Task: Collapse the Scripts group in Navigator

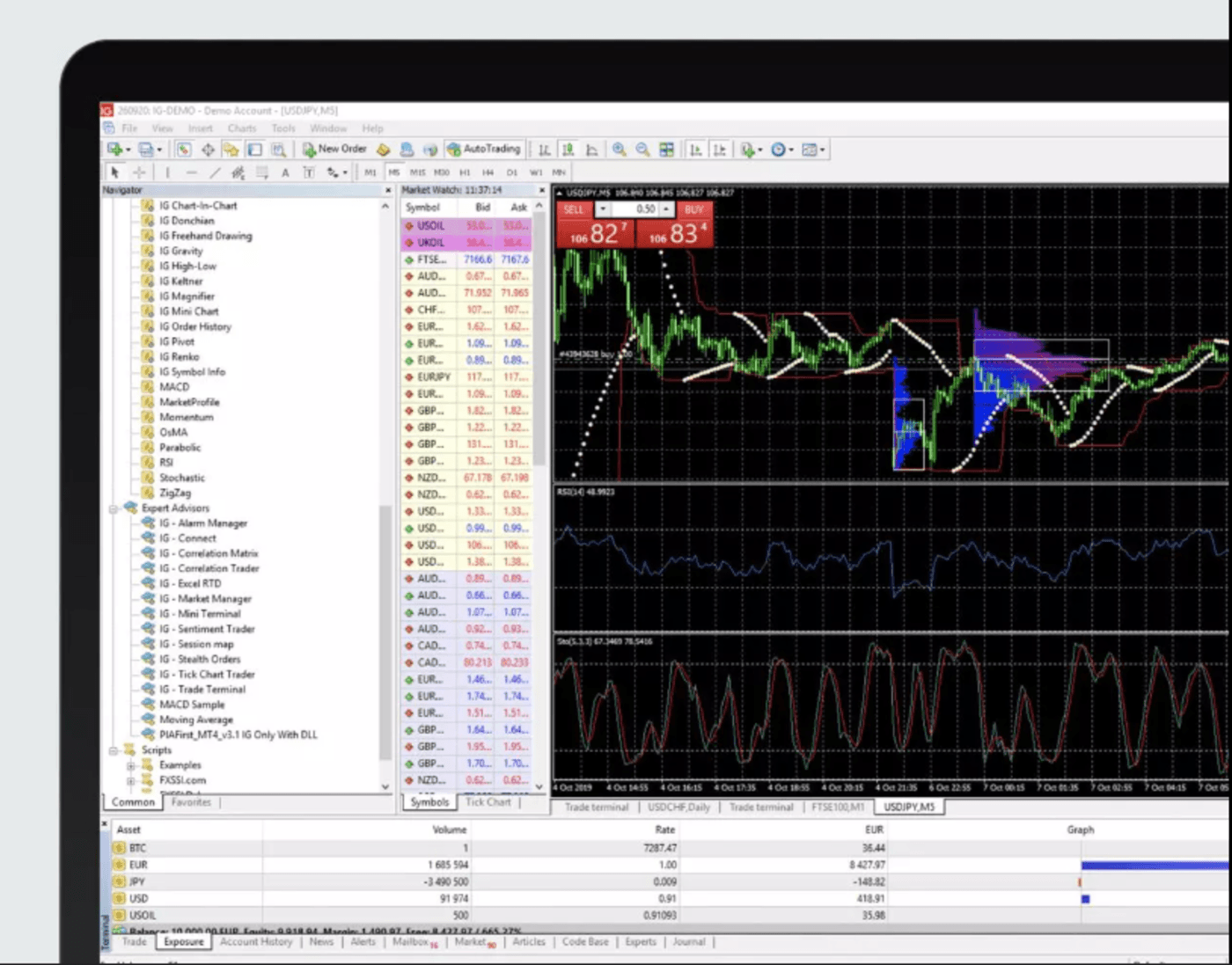Action: pyautogui.click(x=113, y=749)
